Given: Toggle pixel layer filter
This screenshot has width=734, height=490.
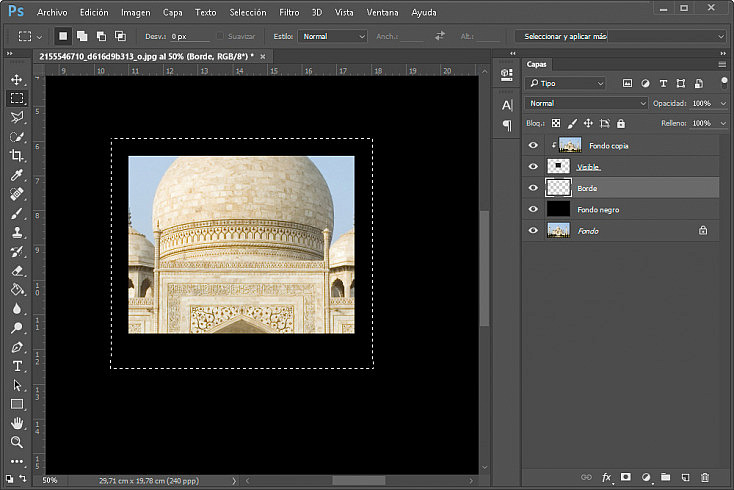Looking at the screenshot, I should point(627,83).
